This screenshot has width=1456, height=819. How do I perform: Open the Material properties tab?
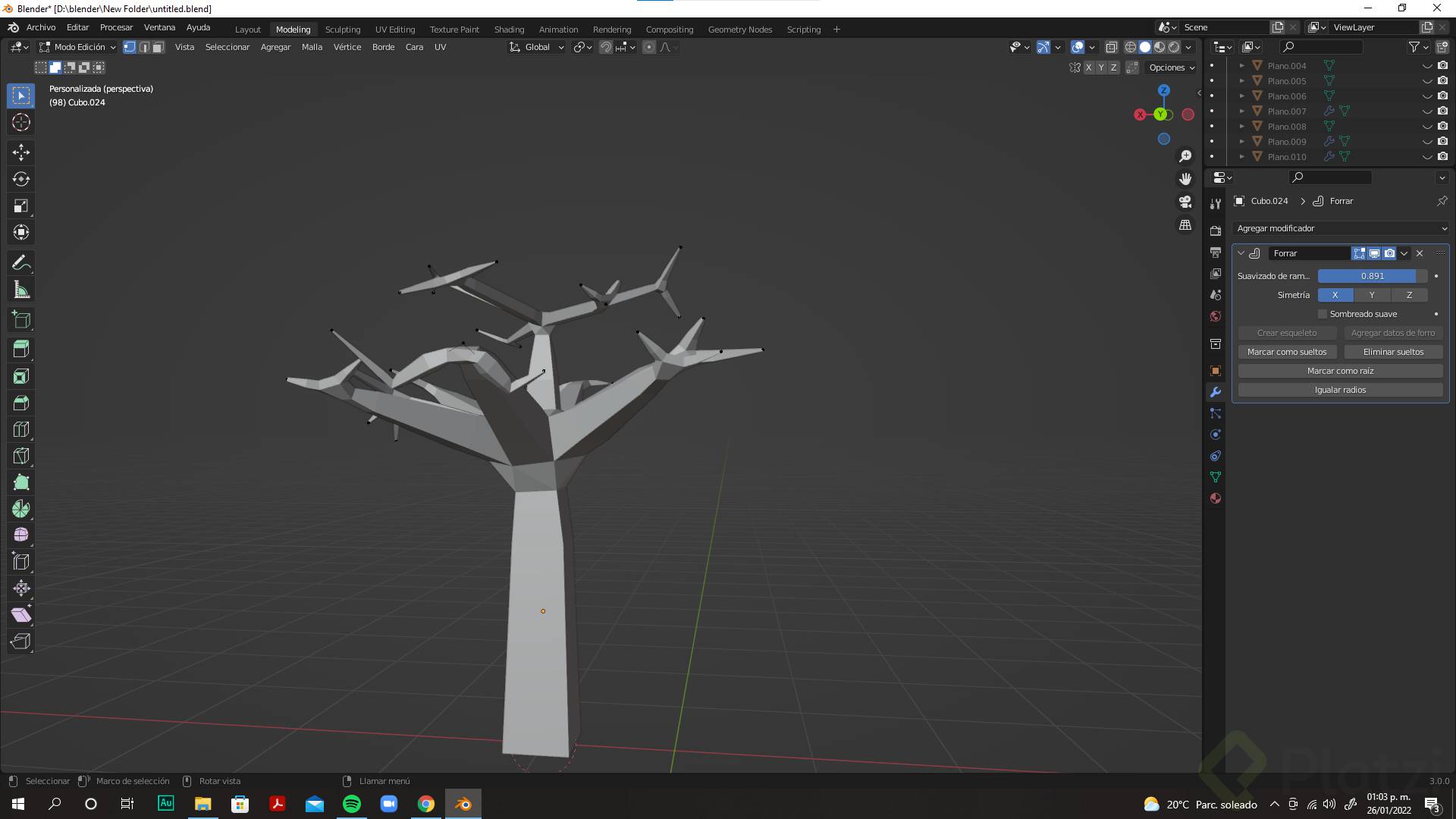(x=1216, y=498)
